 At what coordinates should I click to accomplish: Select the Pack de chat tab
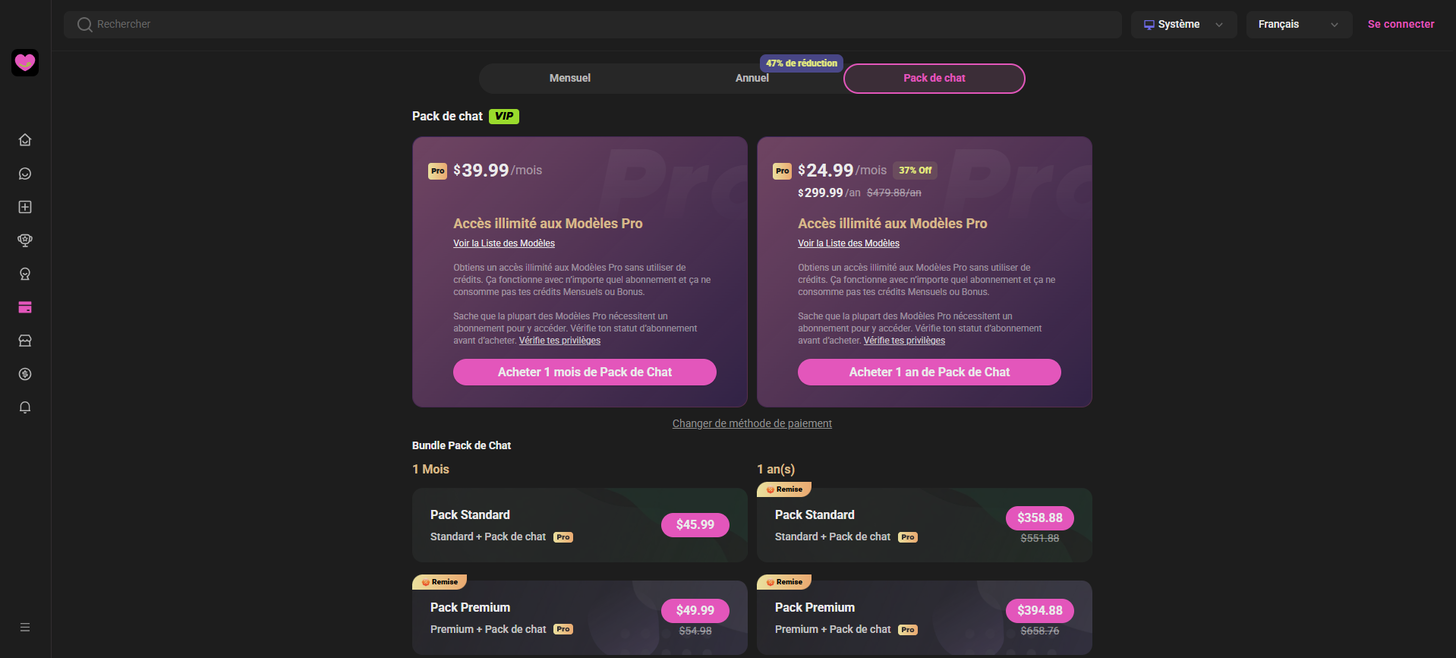(934, 78)
